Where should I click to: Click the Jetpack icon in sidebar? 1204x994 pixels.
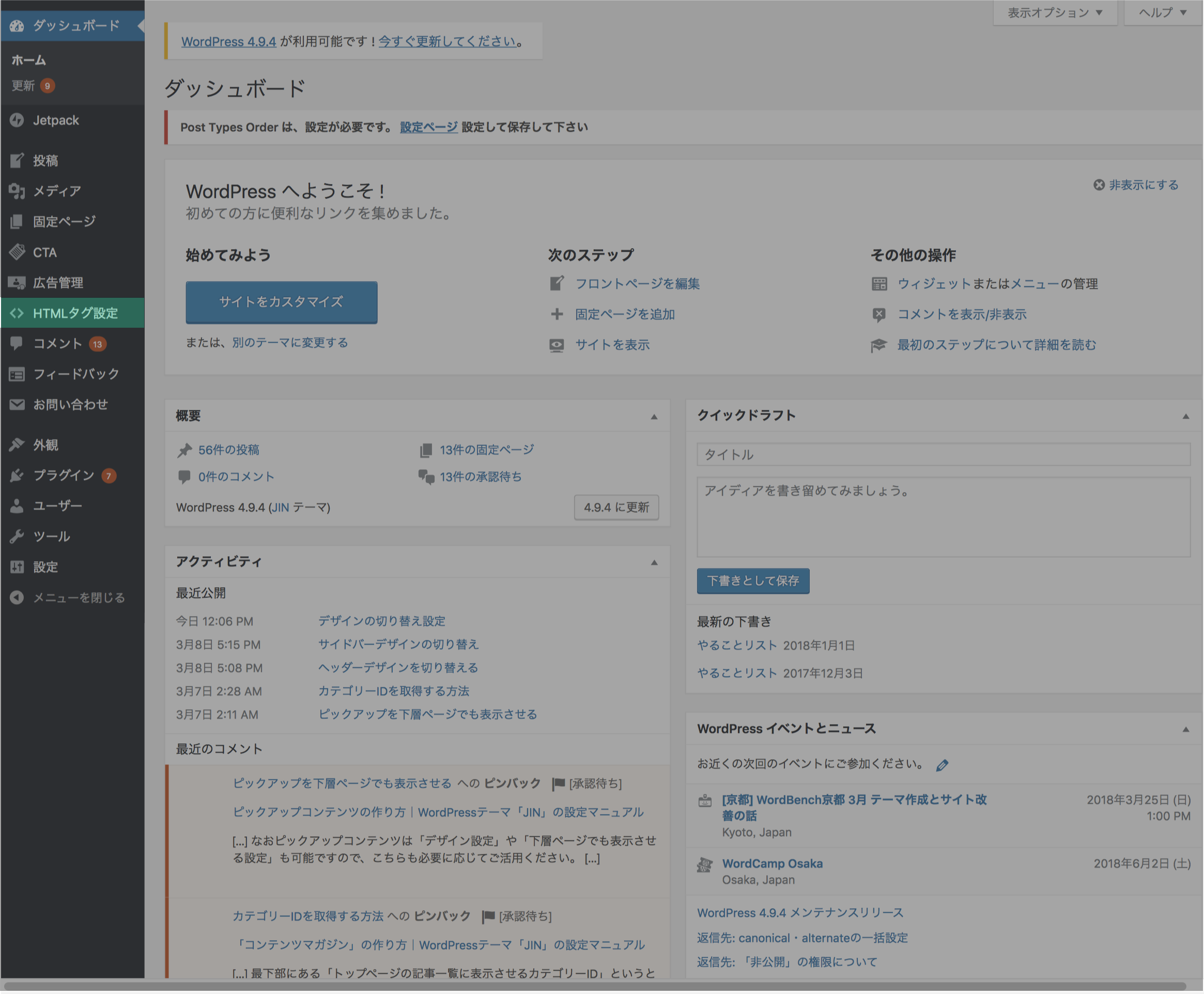coord(17,120)
